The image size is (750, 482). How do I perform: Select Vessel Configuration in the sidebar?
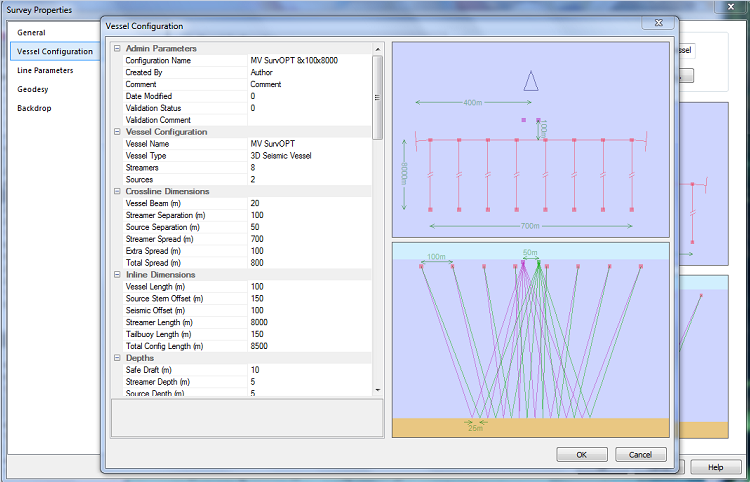click(55, 51)
